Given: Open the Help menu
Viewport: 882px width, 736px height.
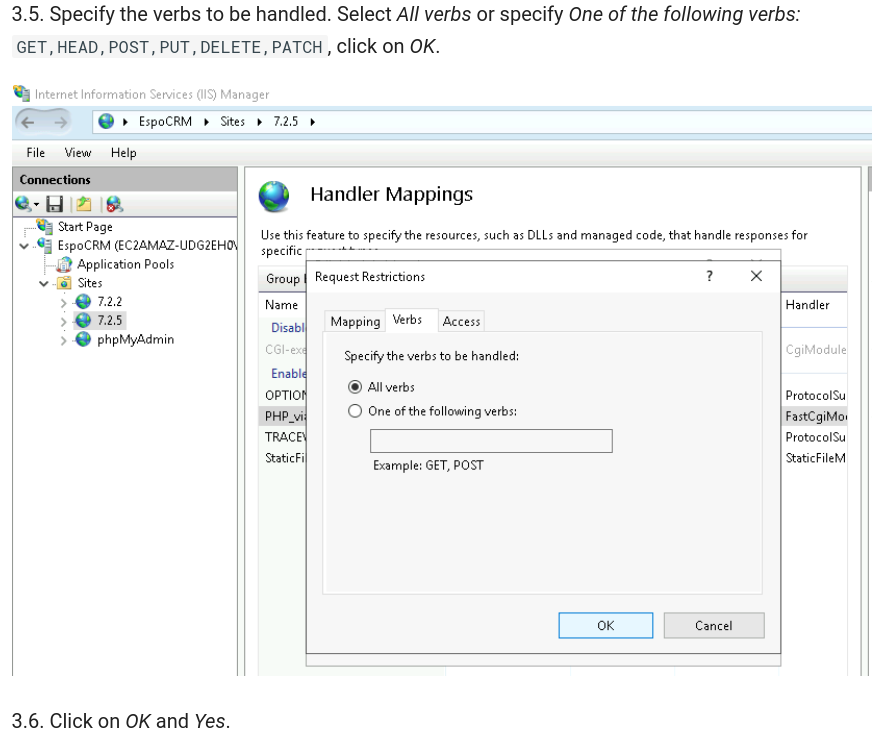Looking at the screenshot, I should click(123, 152).
